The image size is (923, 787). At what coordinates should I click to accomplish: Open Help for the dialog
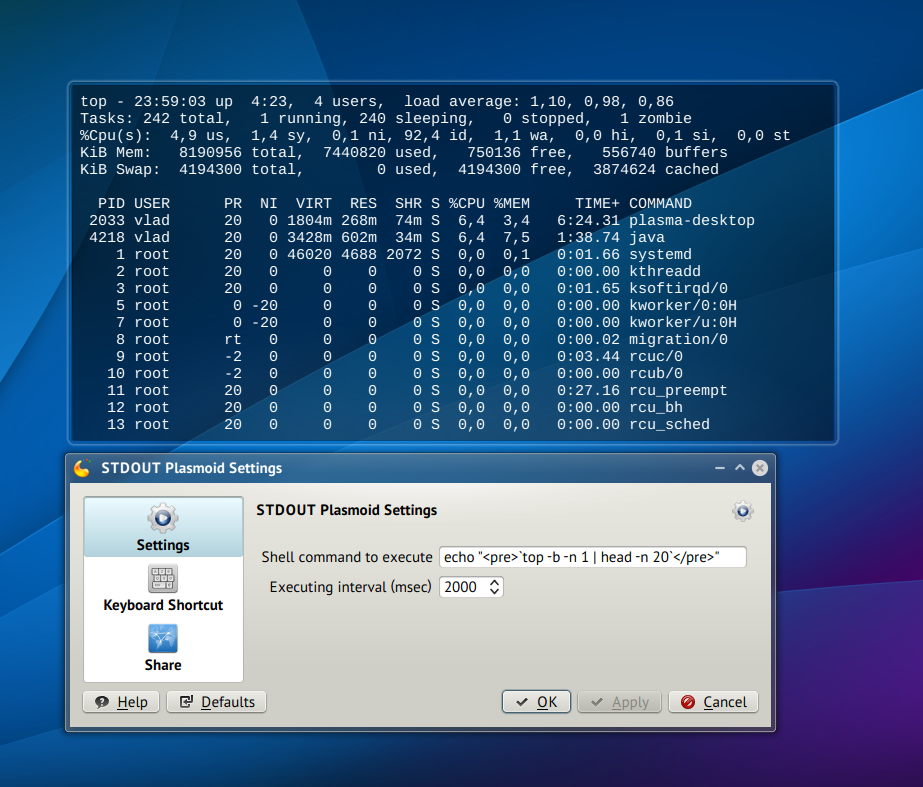(121, 702)
